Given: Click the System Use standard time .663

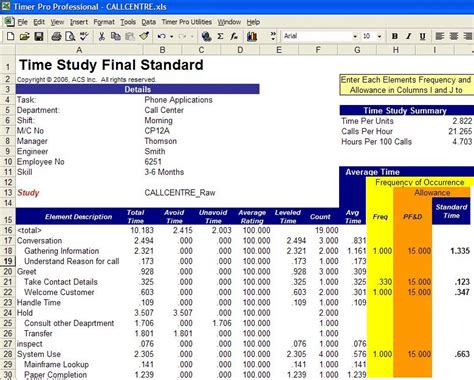Looking at the screenshot, I should click(462, 354).
